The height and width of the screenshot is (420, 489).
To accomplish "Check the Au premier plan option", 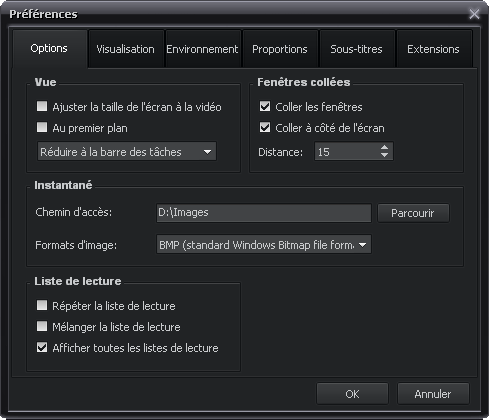I will coord(42,127).
